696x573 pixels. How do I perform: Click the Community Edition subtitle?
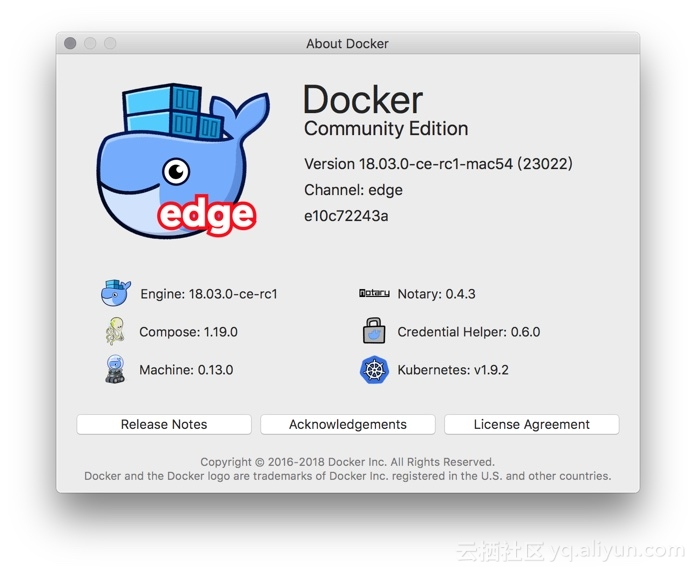click(x=386, y=129)
